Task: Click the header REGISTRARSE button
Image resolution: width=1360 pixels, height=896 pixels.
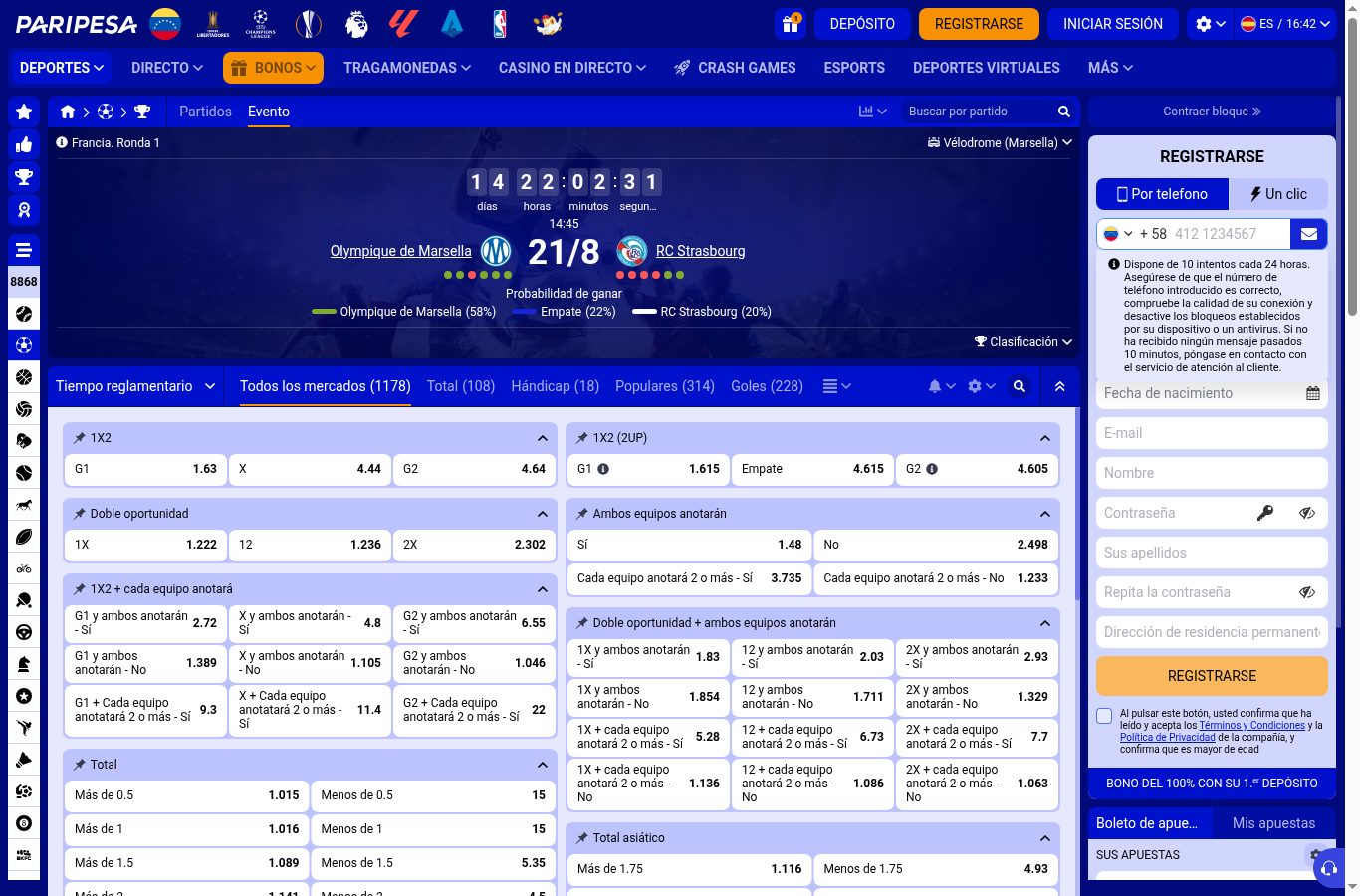Action: coord(979,24)
